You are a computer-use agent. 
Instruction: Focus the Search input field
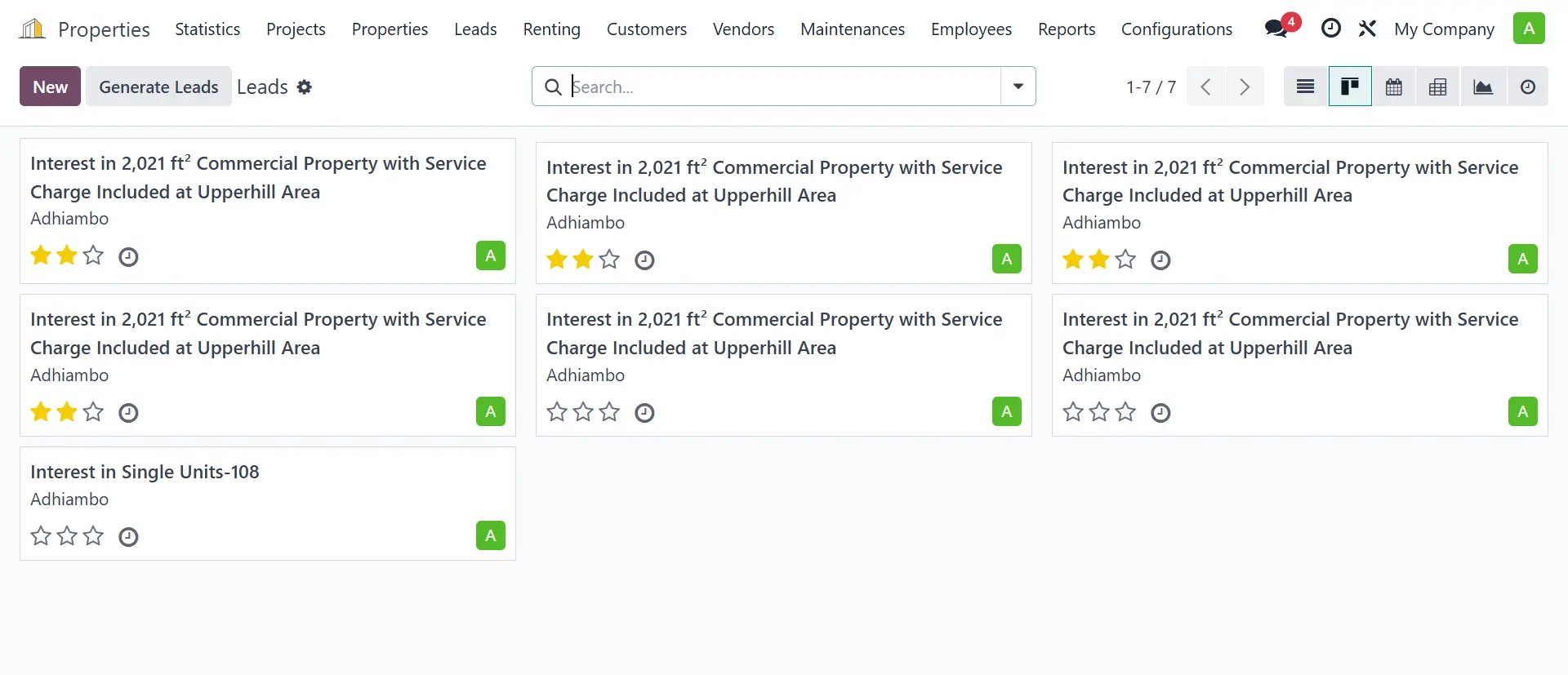[x=784, y=87]
